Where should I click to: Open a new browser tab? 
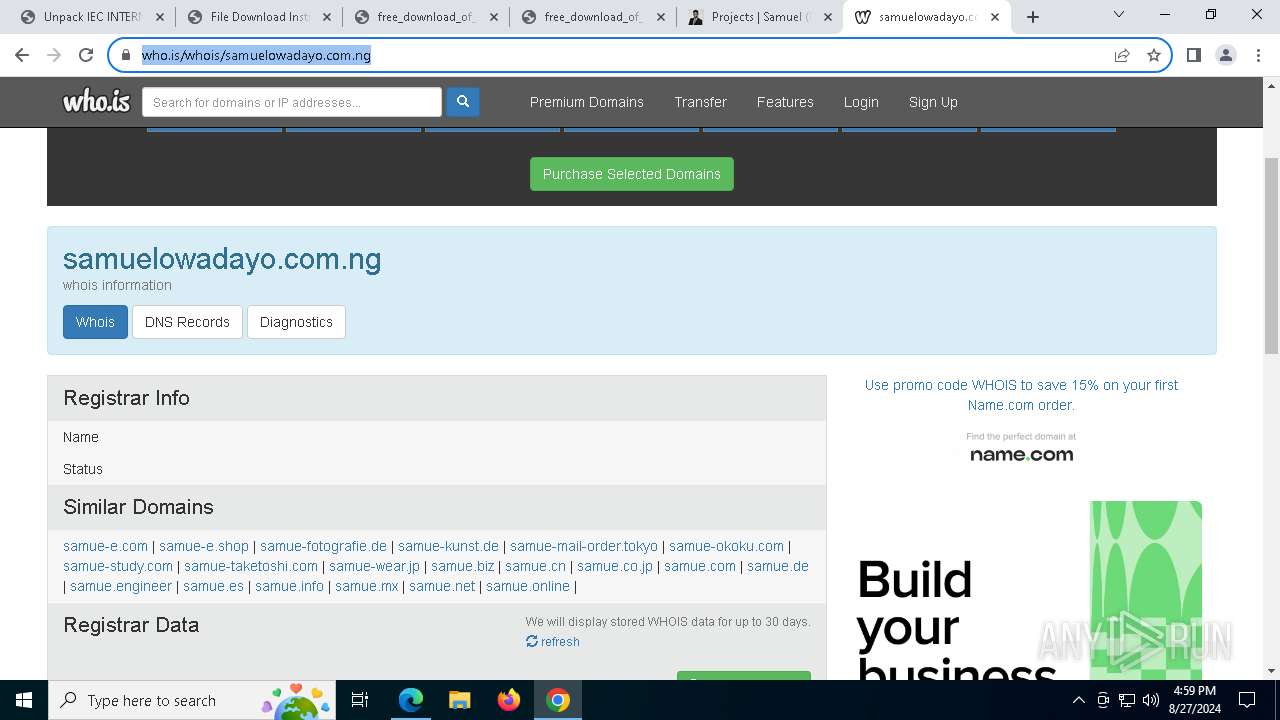point(1033,17)
